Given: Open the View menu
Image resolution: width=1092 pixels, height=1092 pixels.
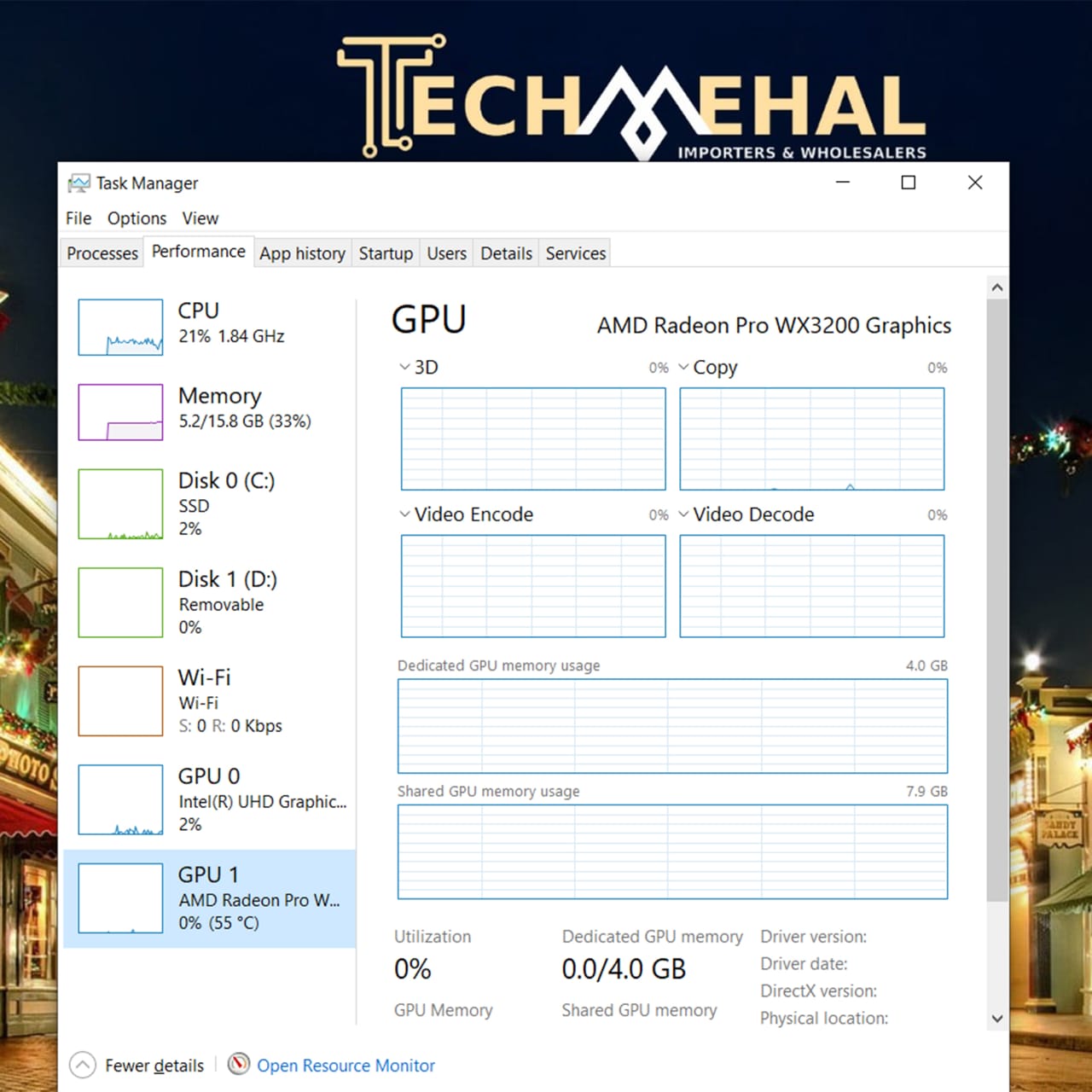Looking at the screenshot, I should [x=200, y=218].
